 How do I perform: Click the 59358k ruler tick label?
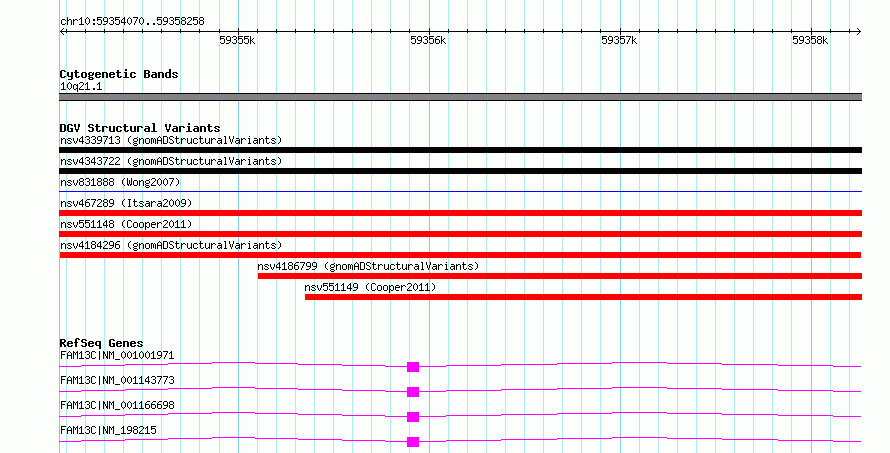point(810,40)
